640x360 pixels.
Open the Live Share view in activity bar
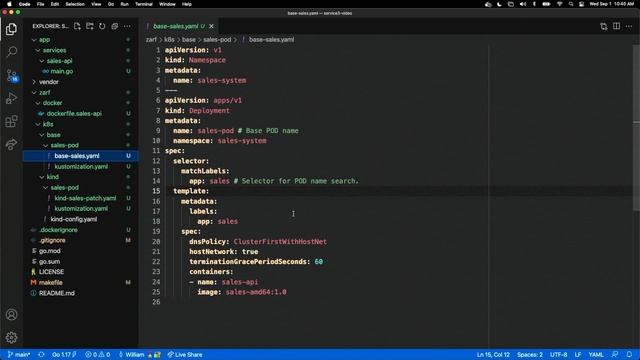(x=11, y=144)
